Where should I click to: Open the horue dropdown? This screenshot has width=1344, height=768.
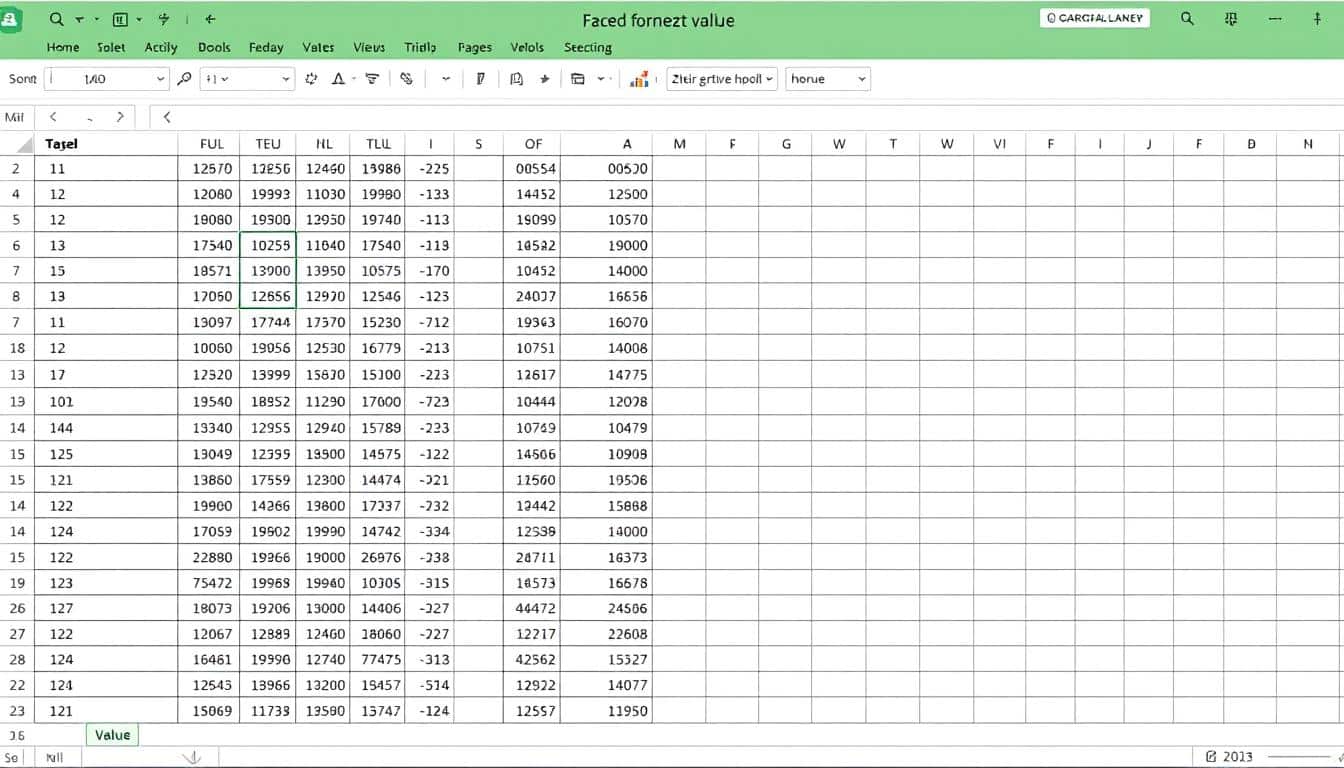click(x=828, y=79)
